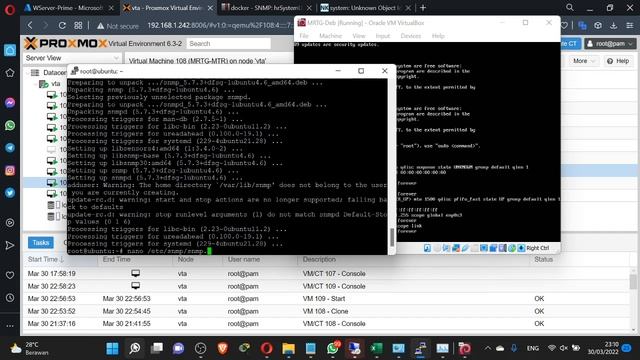This screenshot has width=640, height=360.
Task: Open Instagram in the Opera sidebar
Action: click(10, 170)
